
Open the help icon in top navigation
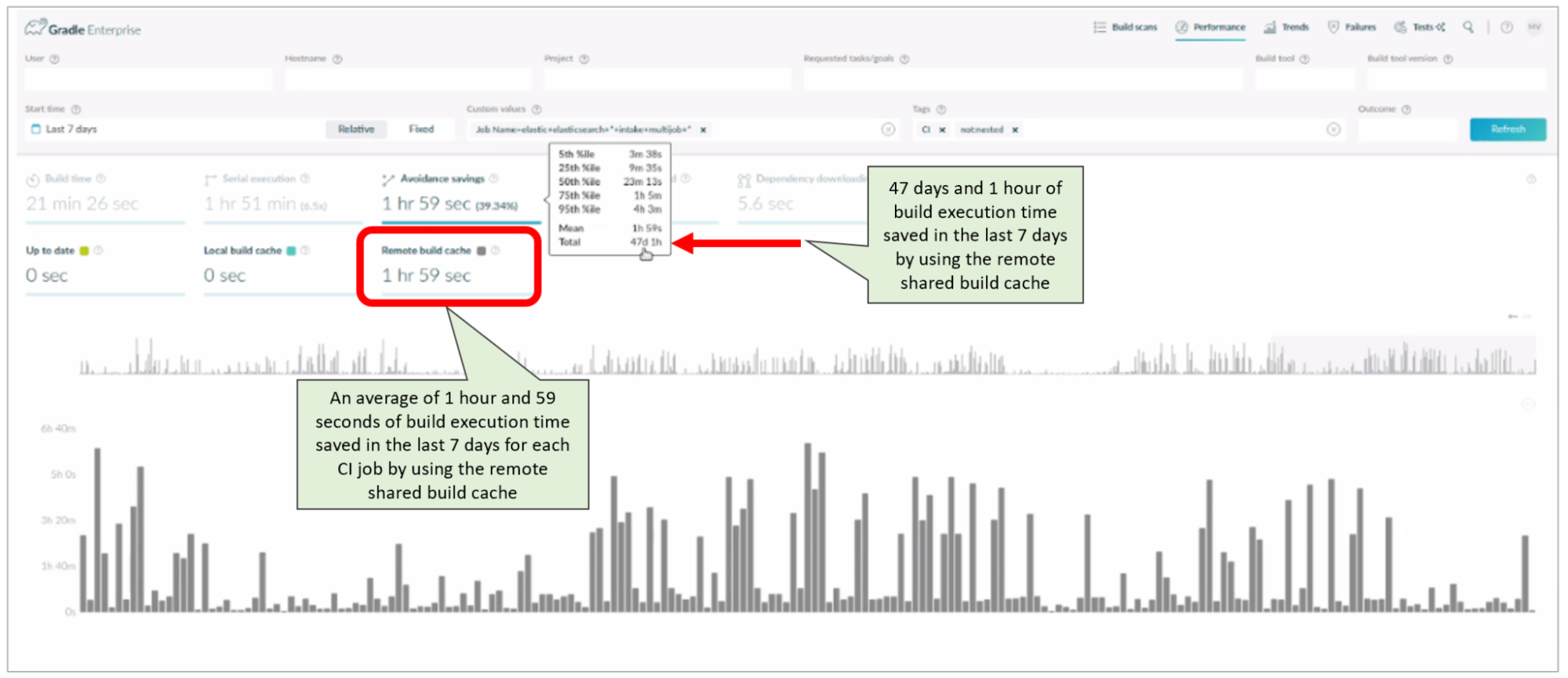click(x=1507, y=27)
